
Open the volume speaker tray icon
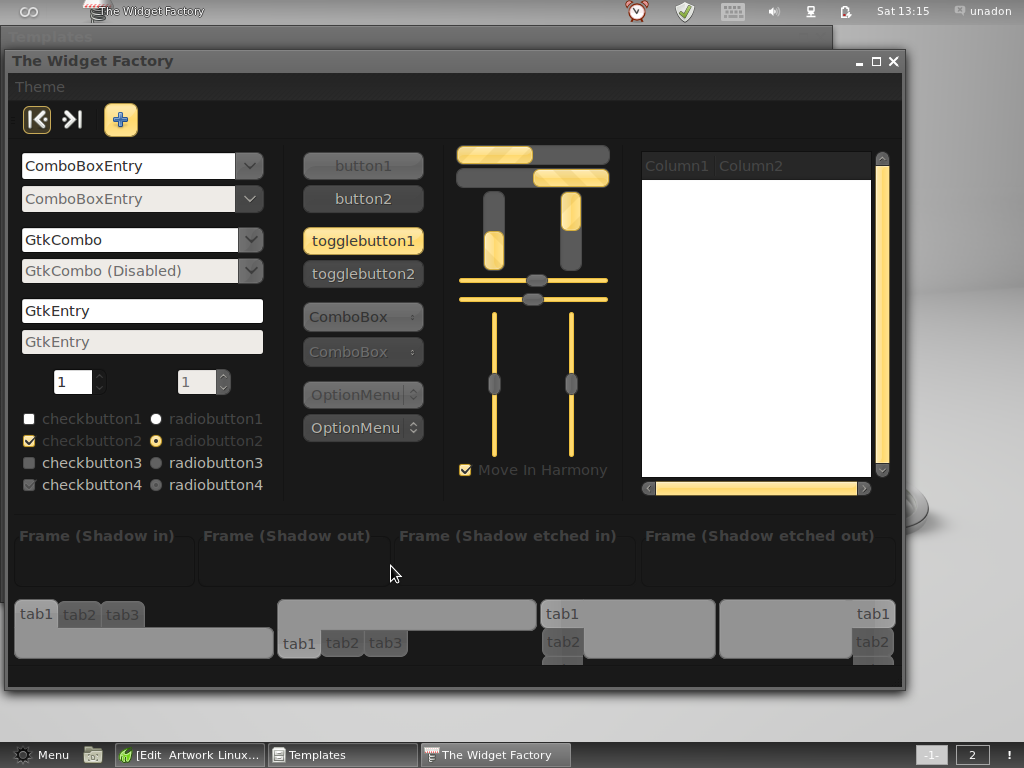[x=774, y=12]
